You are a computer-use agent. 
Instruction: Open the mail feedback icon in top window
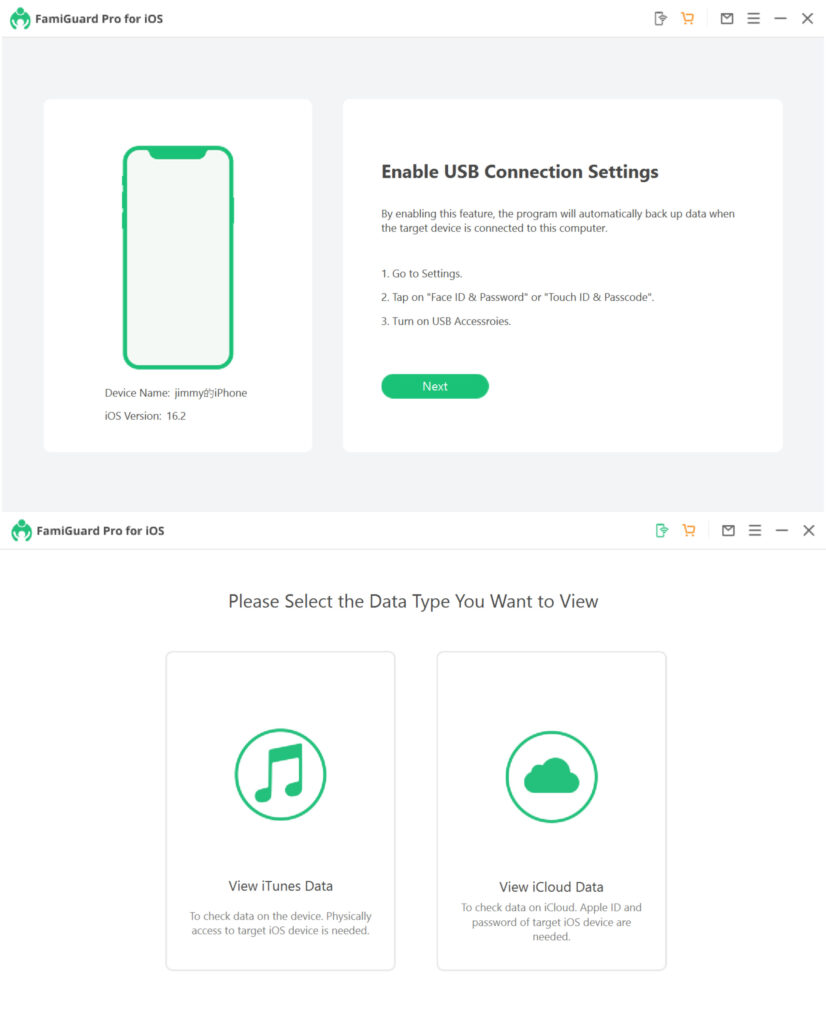pyautogui.click(x=727, y=18)
